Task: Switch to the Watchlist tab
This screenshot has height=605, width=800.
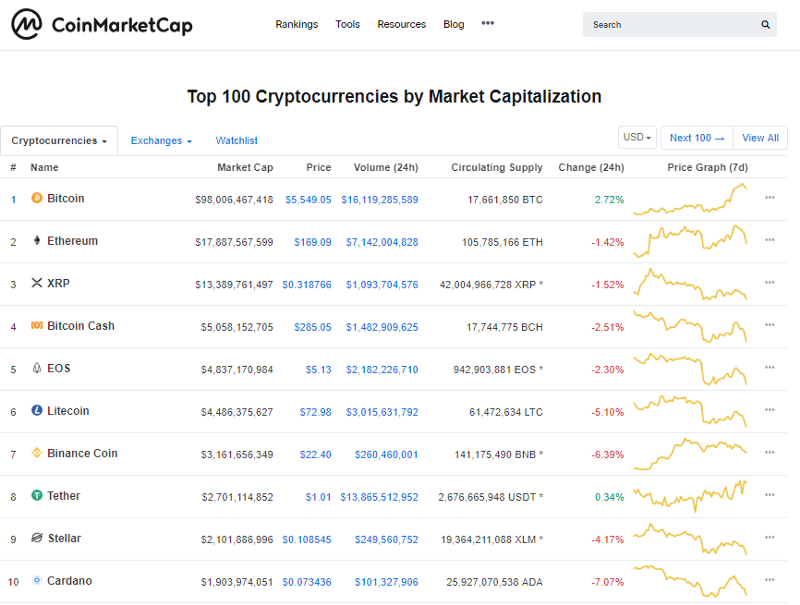Action: 237,141
